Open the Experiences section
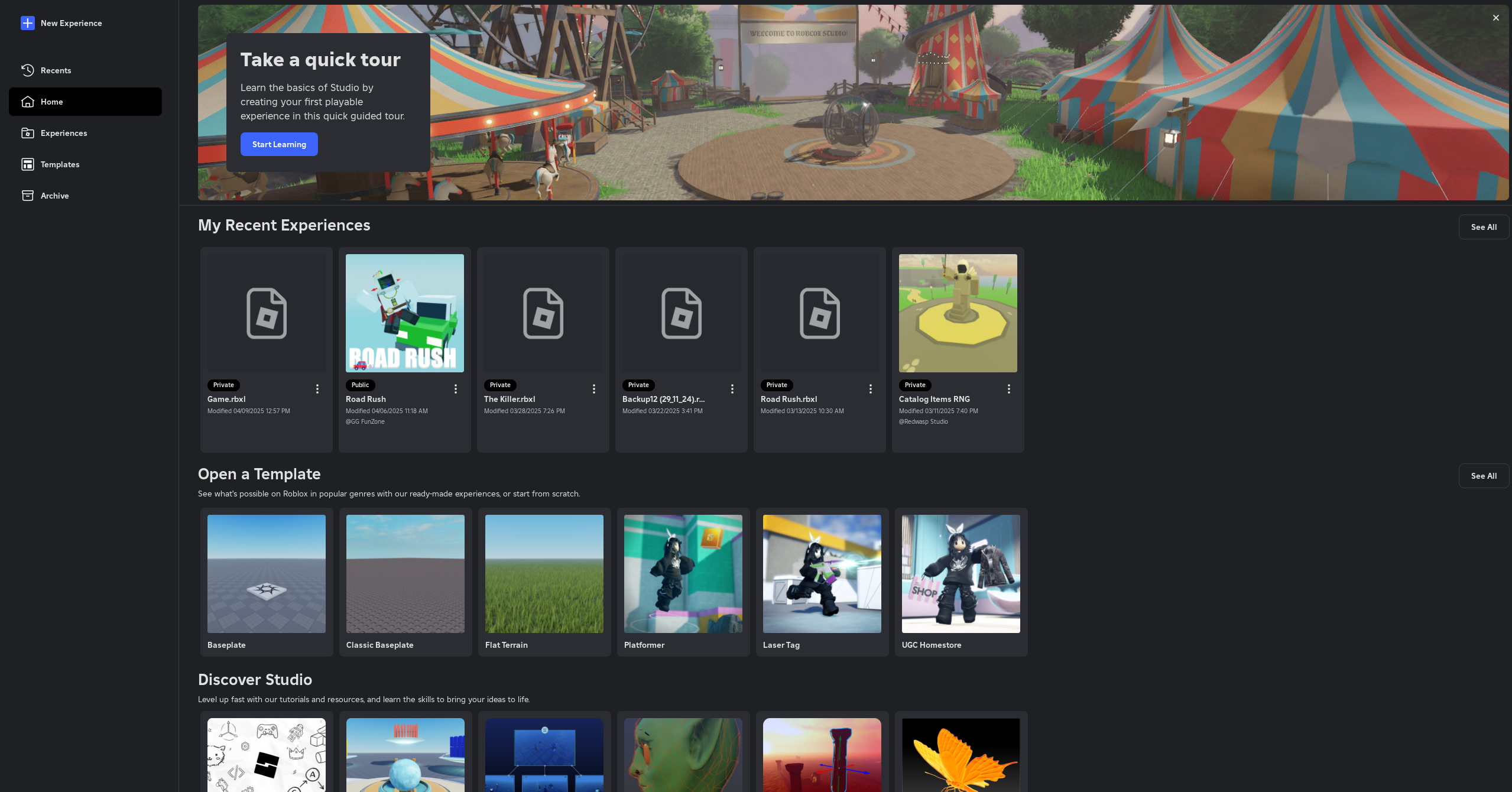Screen dimensions: 1512x792 63,133
